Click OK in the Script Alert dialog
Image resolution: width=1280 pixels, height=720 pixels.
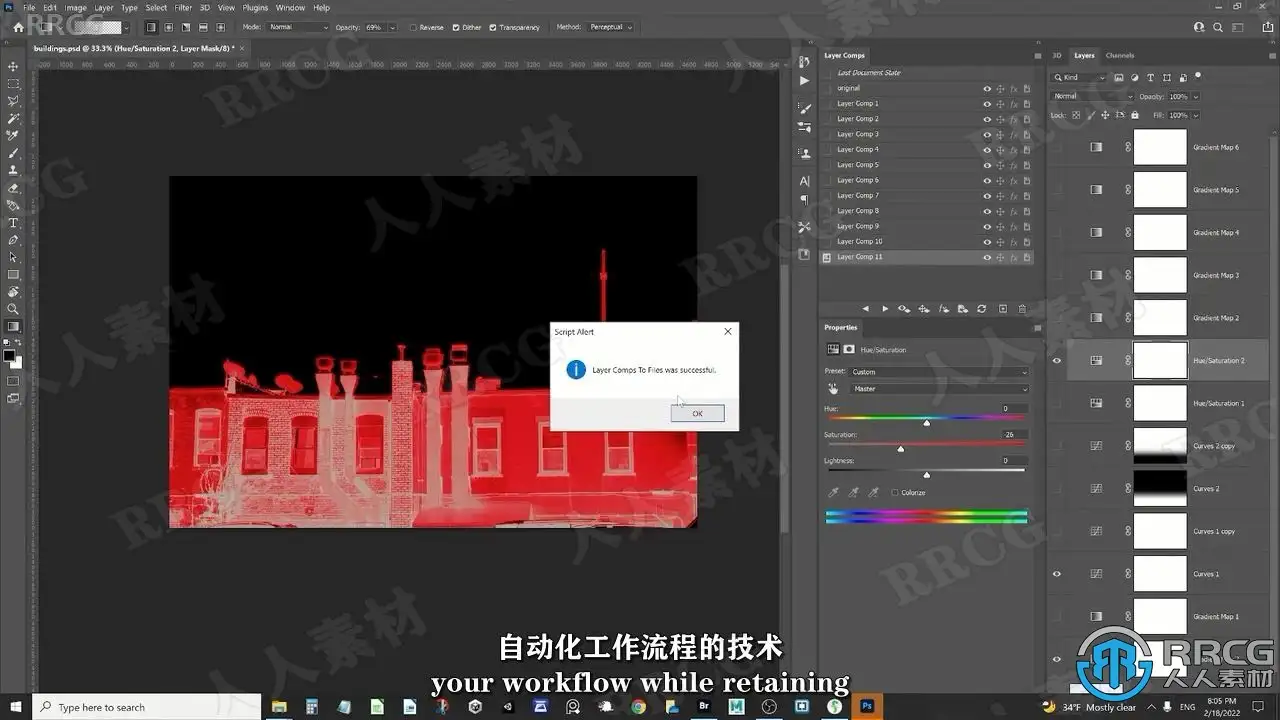click(x=697, y=413)
